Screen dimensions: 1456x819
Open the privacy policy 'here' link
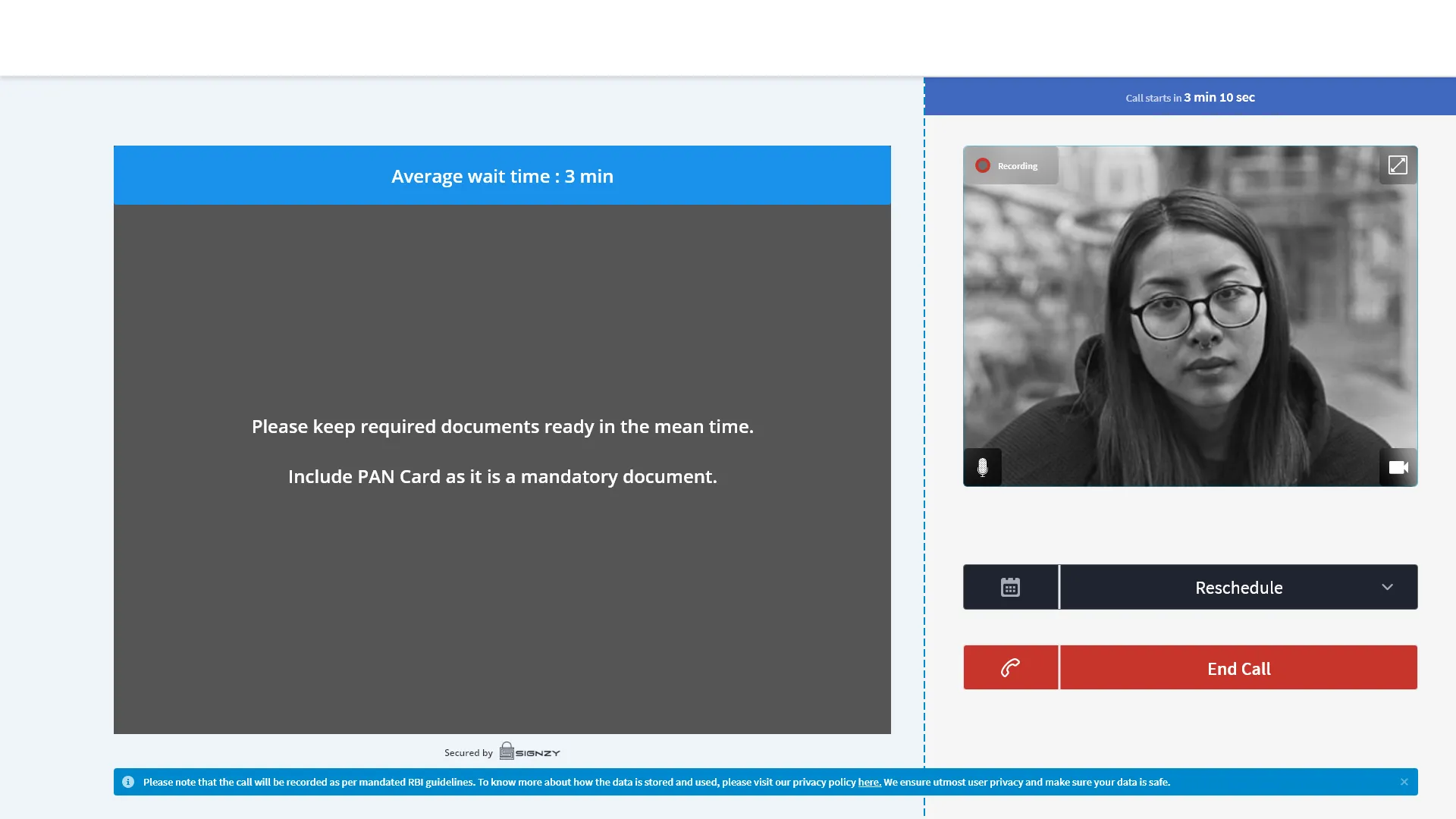pos(869,782)
